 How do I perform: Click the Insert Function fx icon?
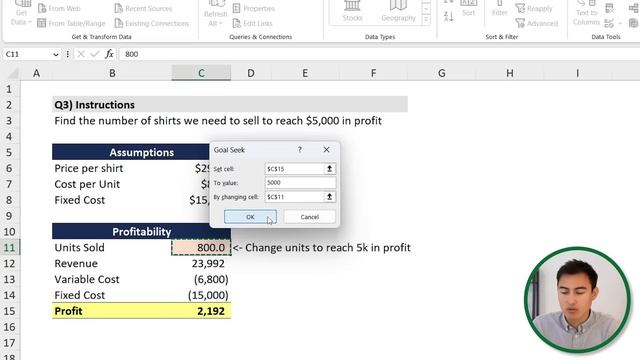109,54
